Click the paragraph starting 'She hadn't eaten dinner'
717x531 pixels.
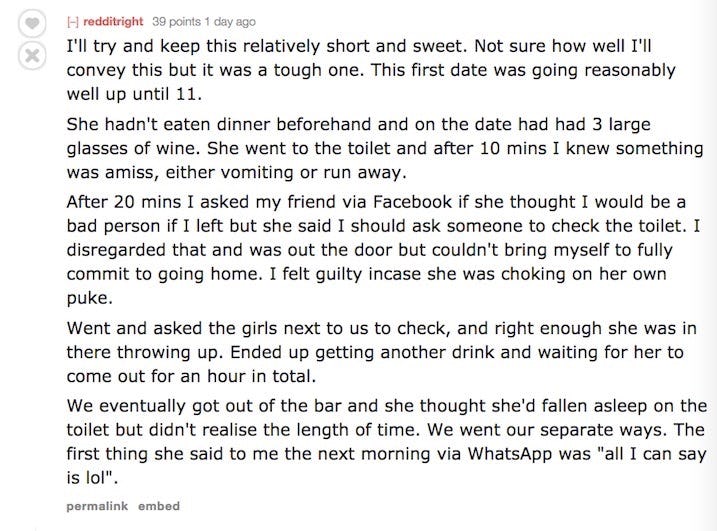pos(384,148)
